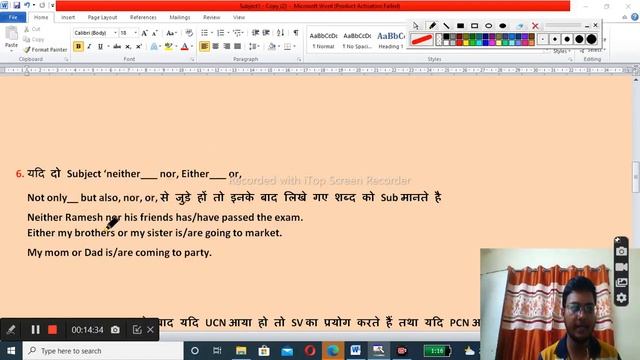Switch to the View tab

[x=239, y=18]
